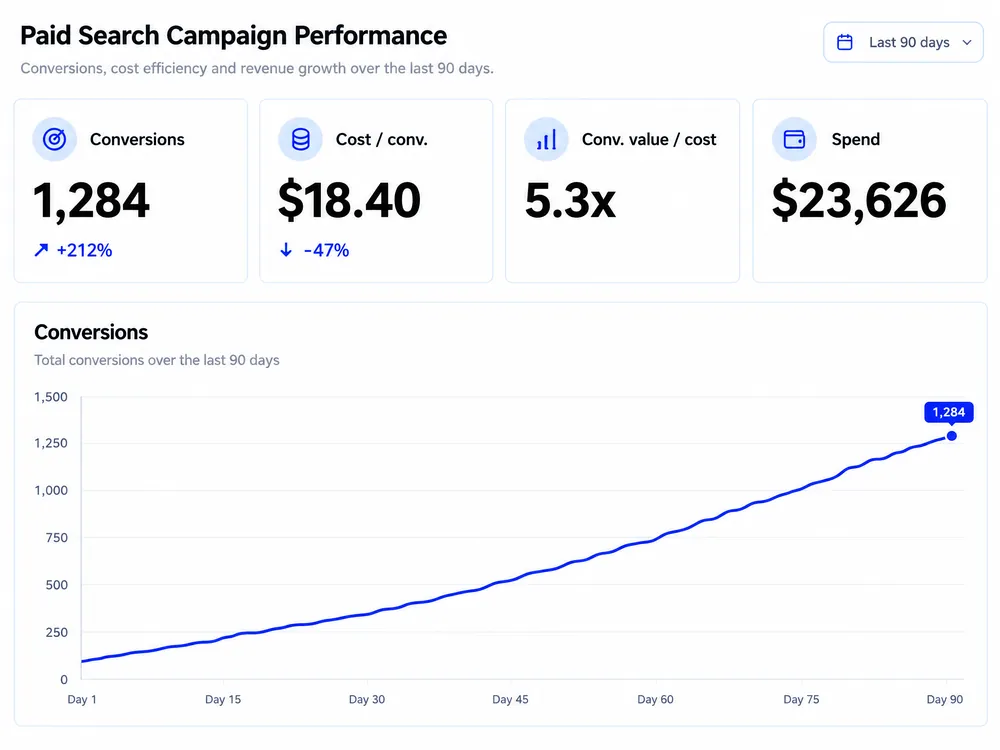Screen dimensions: 1000x750
Task: Select the $23,626 spend value
Action: 859,201
